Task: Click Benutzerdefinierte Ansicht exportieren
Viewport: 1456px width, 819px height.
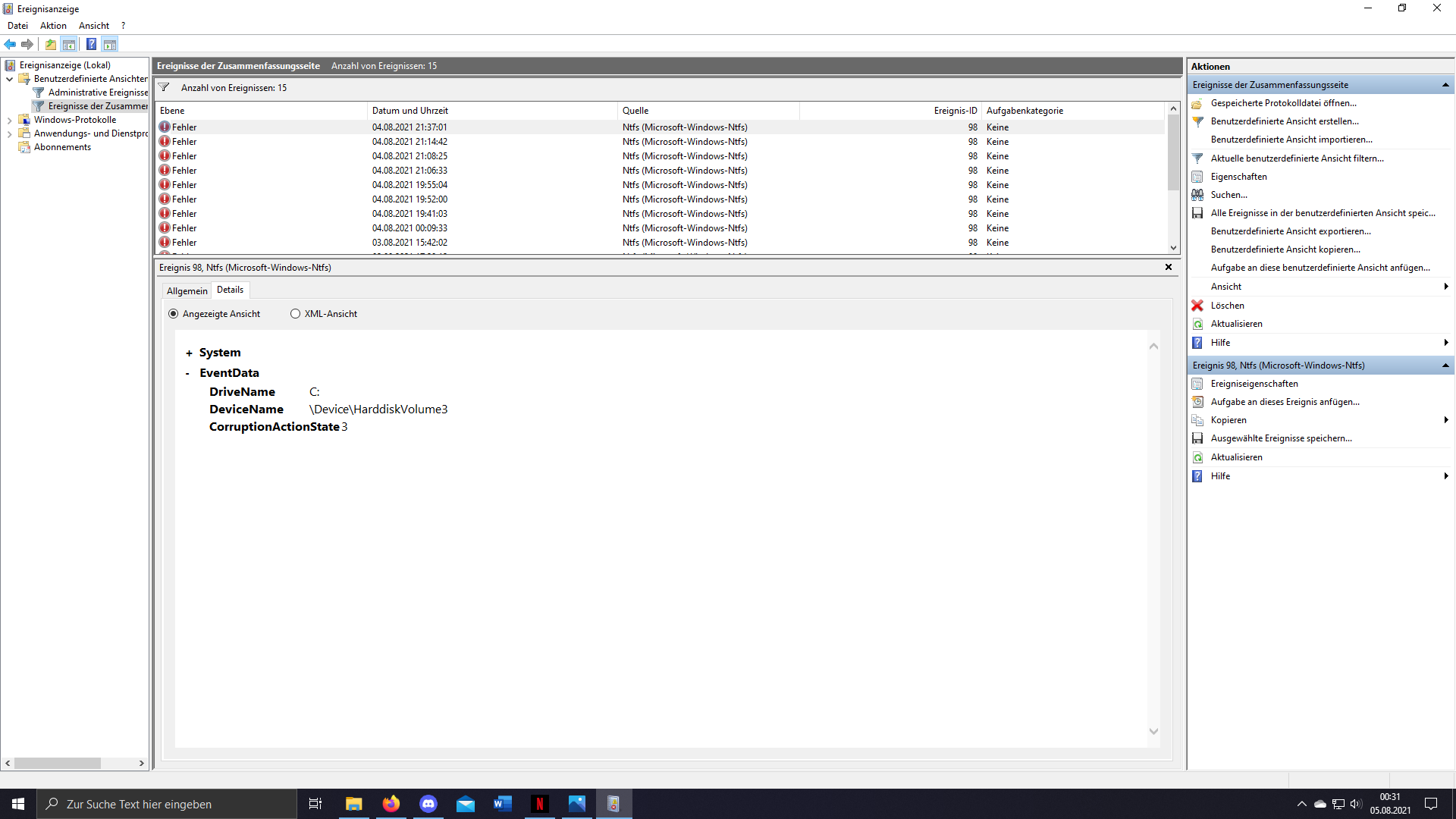Action: (x=1291, y=231)
